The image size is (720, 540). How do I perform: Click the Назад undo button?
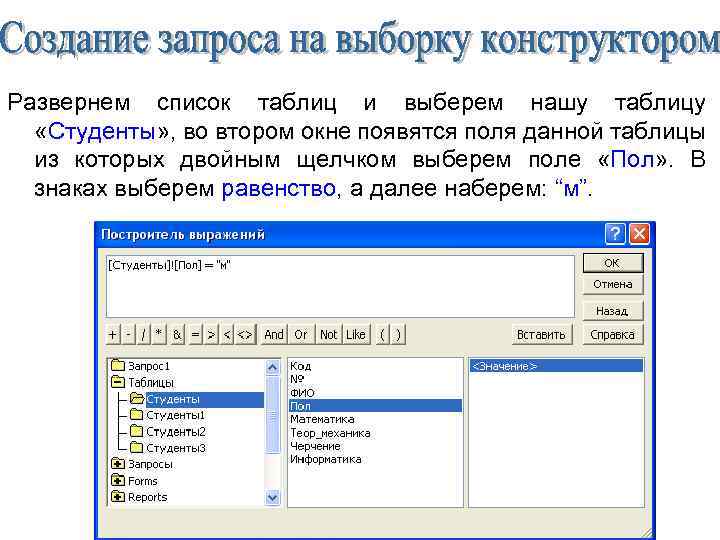[613, 311]
